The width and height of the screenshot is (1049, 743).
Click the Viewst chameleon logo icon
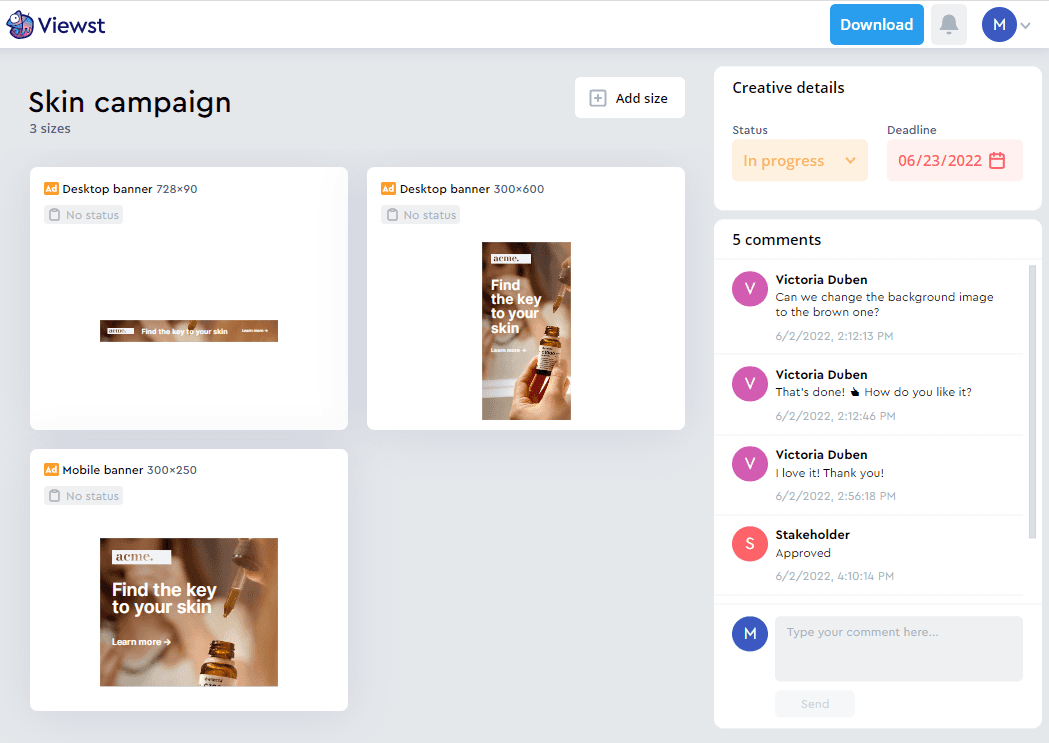pos(19,25)
